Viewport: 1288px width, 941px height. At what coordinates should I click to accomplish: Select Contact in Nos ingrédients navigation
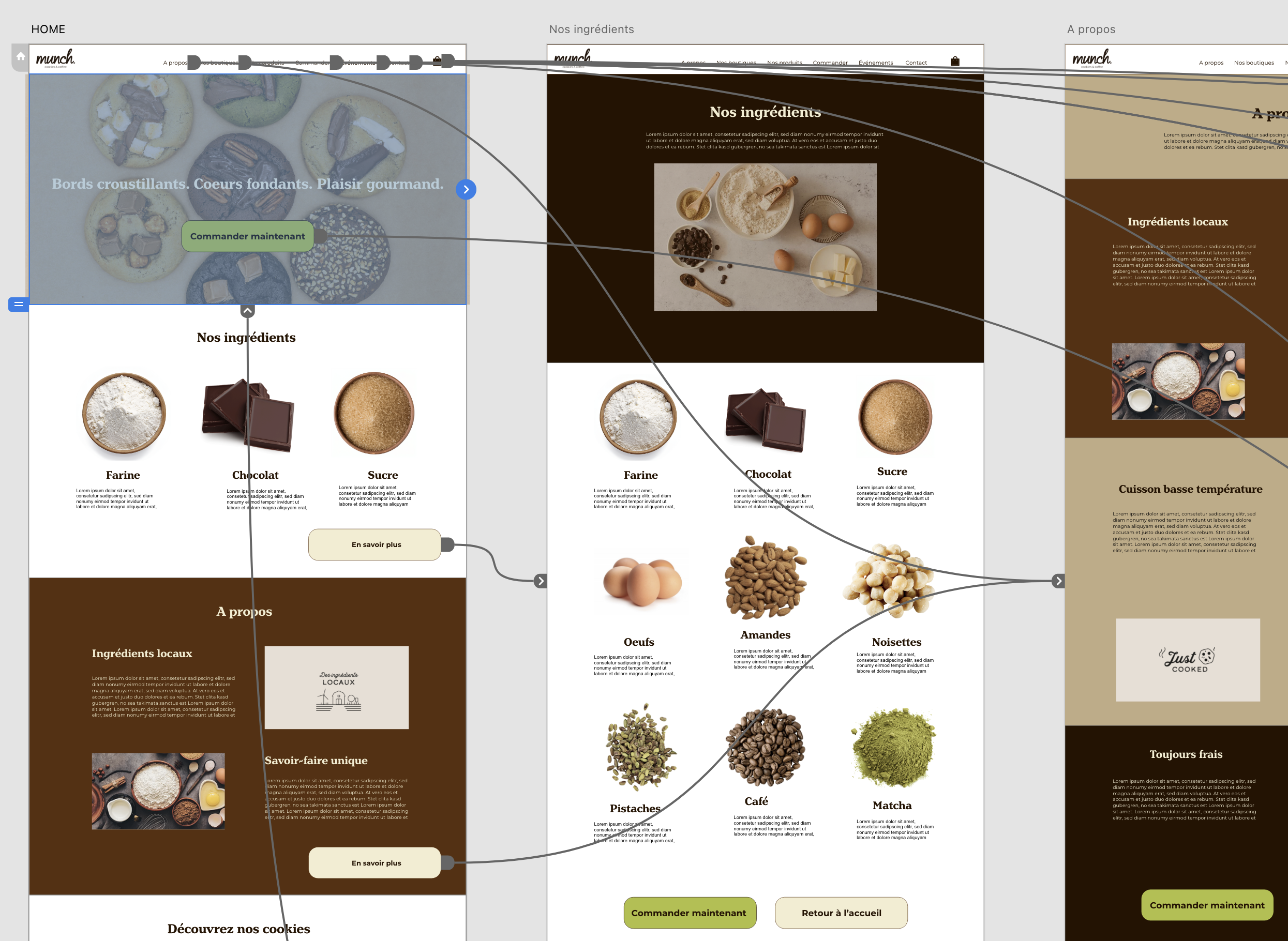pos(915,63)
